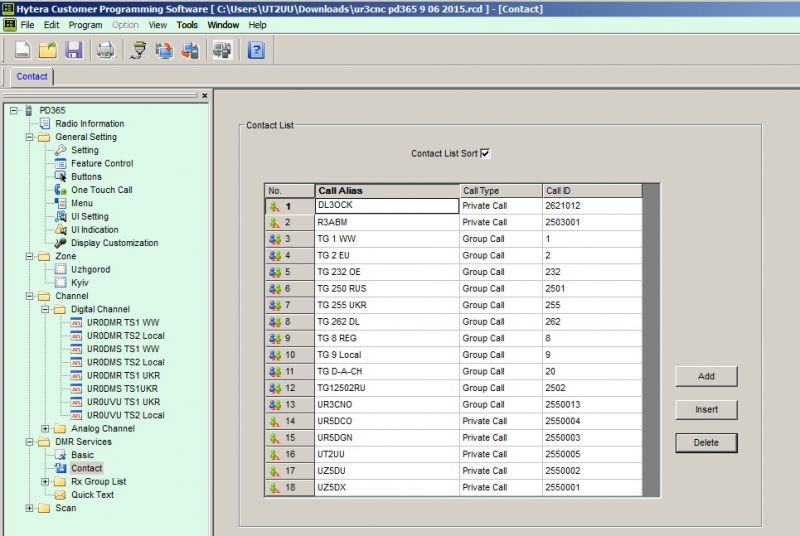The width and height of the screenshot is (800, 536).
Task: Switch to the Contact tab
Action: [x=32, y=76]
